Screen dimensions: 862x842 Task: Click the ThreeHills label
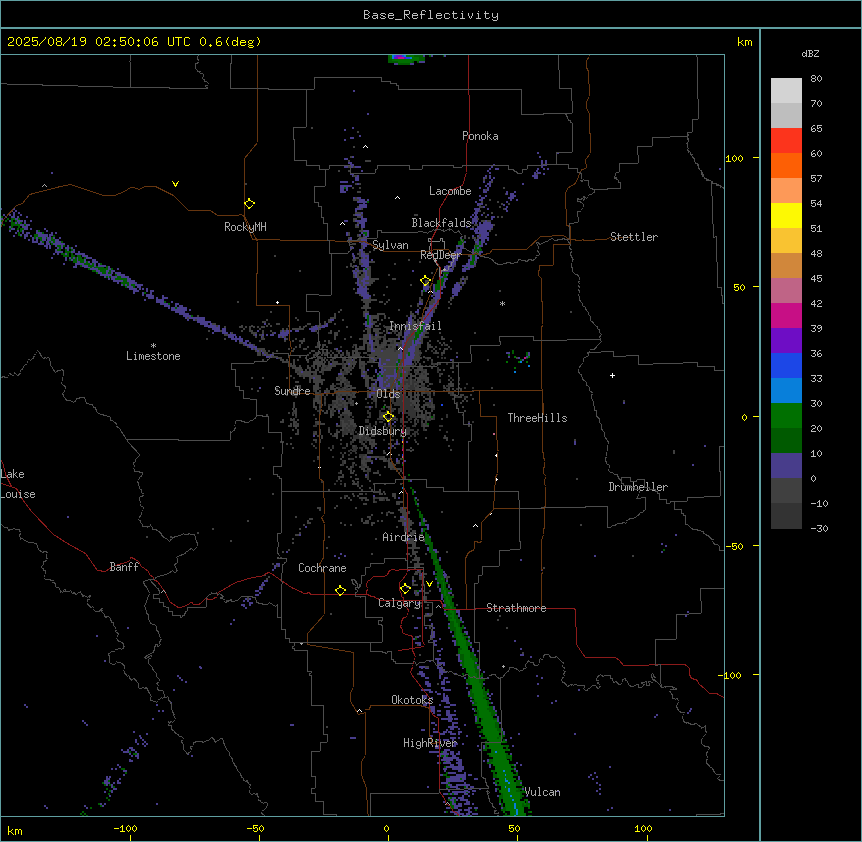click(537, 418)
